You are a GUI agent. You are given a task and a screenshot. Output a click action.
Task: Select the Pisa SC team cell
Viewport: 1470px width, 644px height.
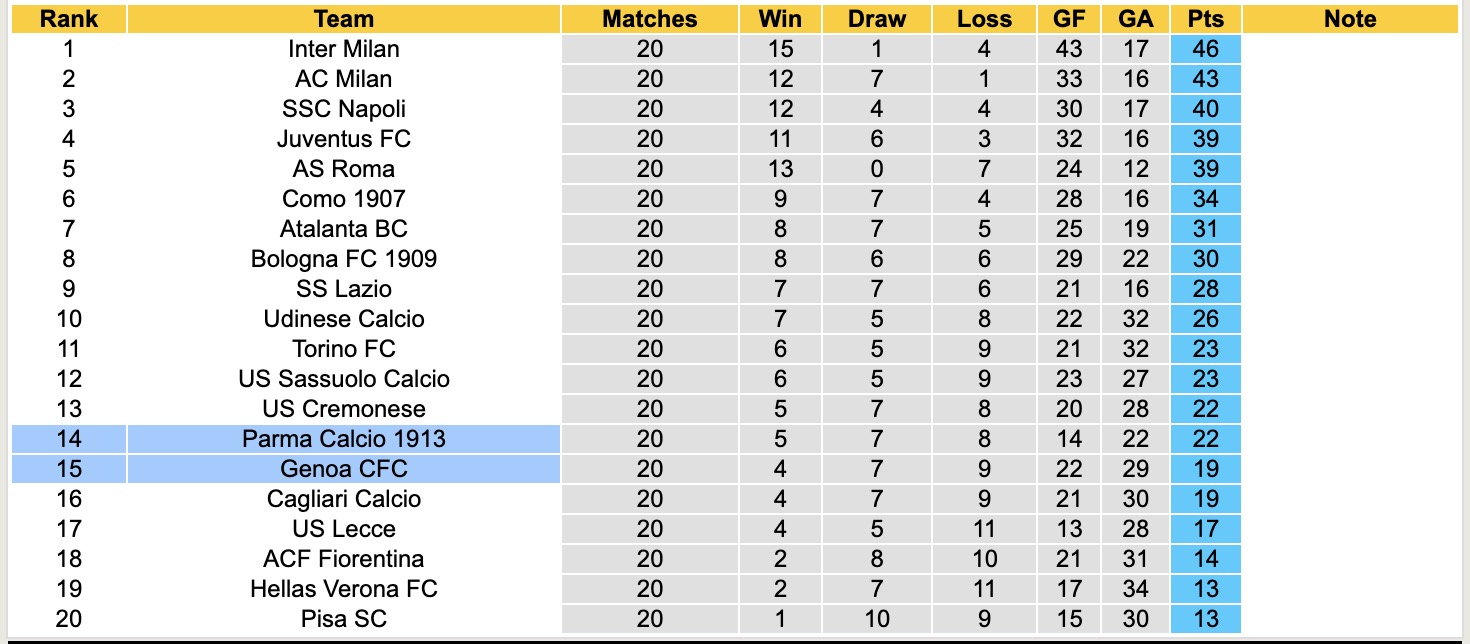(x=343, y=619)
